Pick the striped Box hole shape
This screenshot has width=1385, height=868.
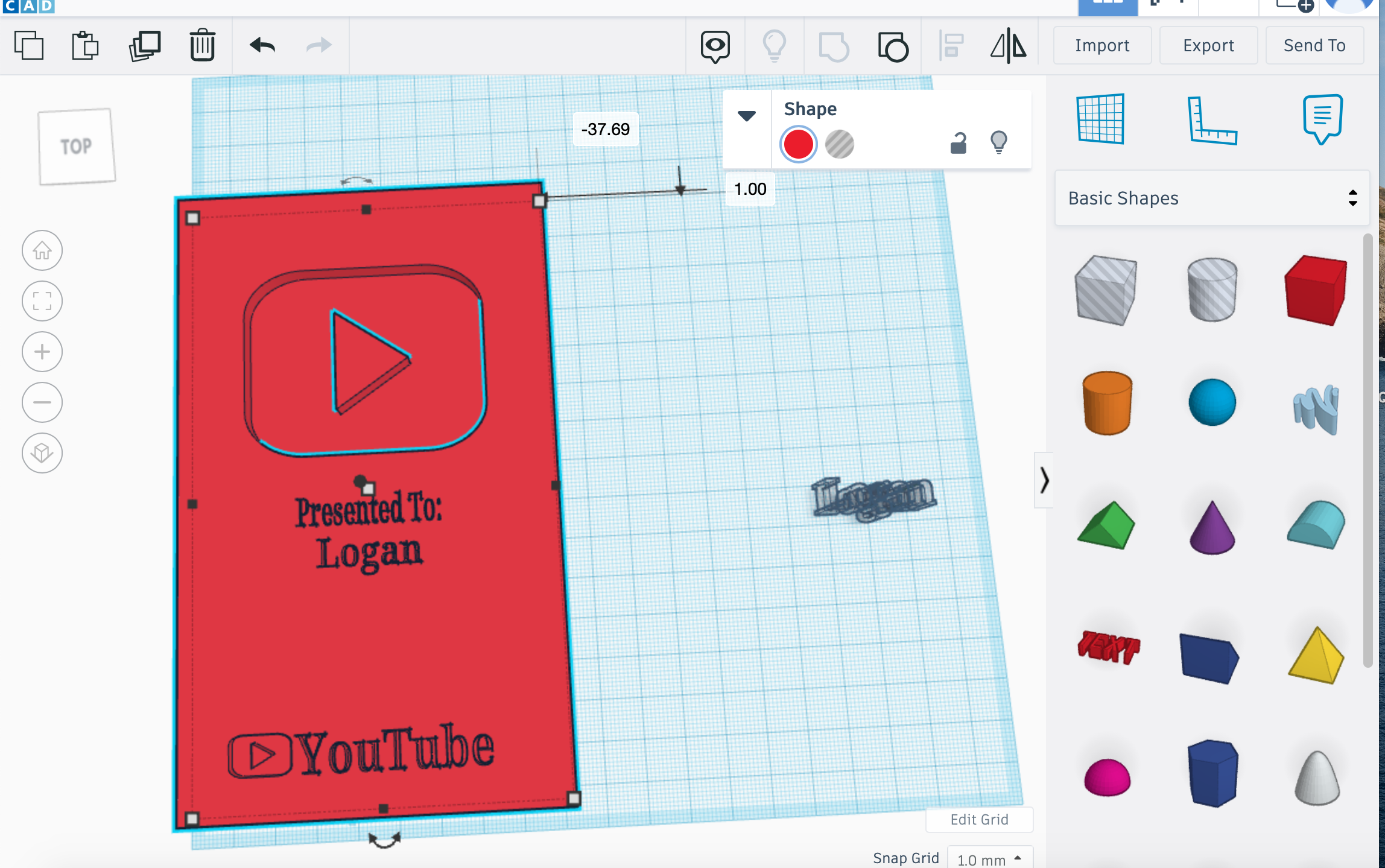click(x=1106, y=291)
